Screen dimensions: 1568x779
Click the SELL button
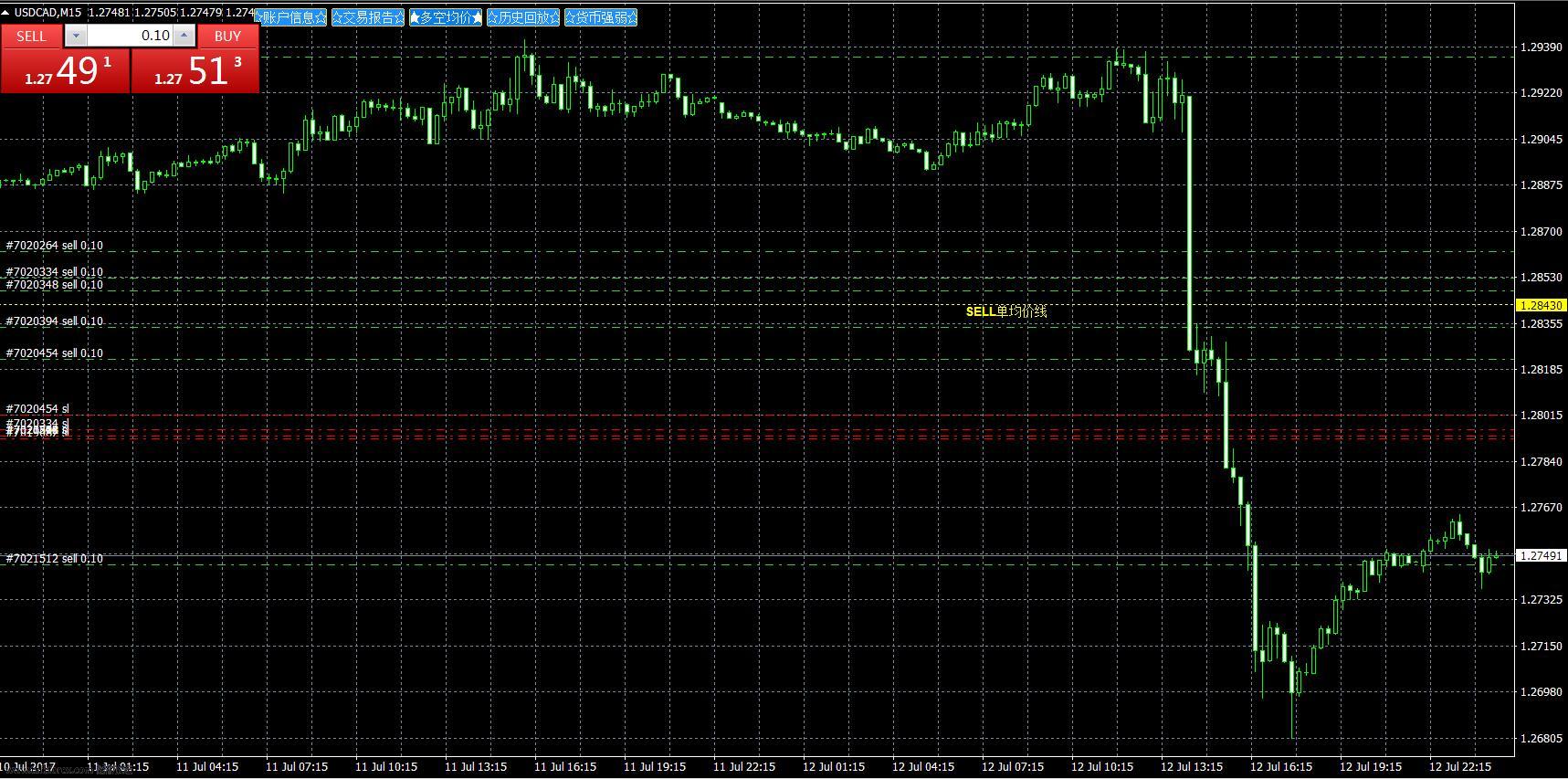point(31,36)
